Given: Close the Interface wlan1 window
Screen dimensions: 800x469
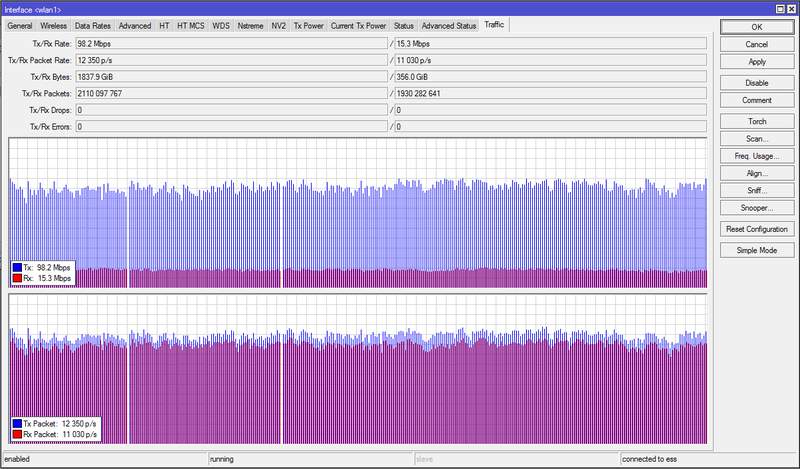Looking at the screenshot, I should [791, 9].
